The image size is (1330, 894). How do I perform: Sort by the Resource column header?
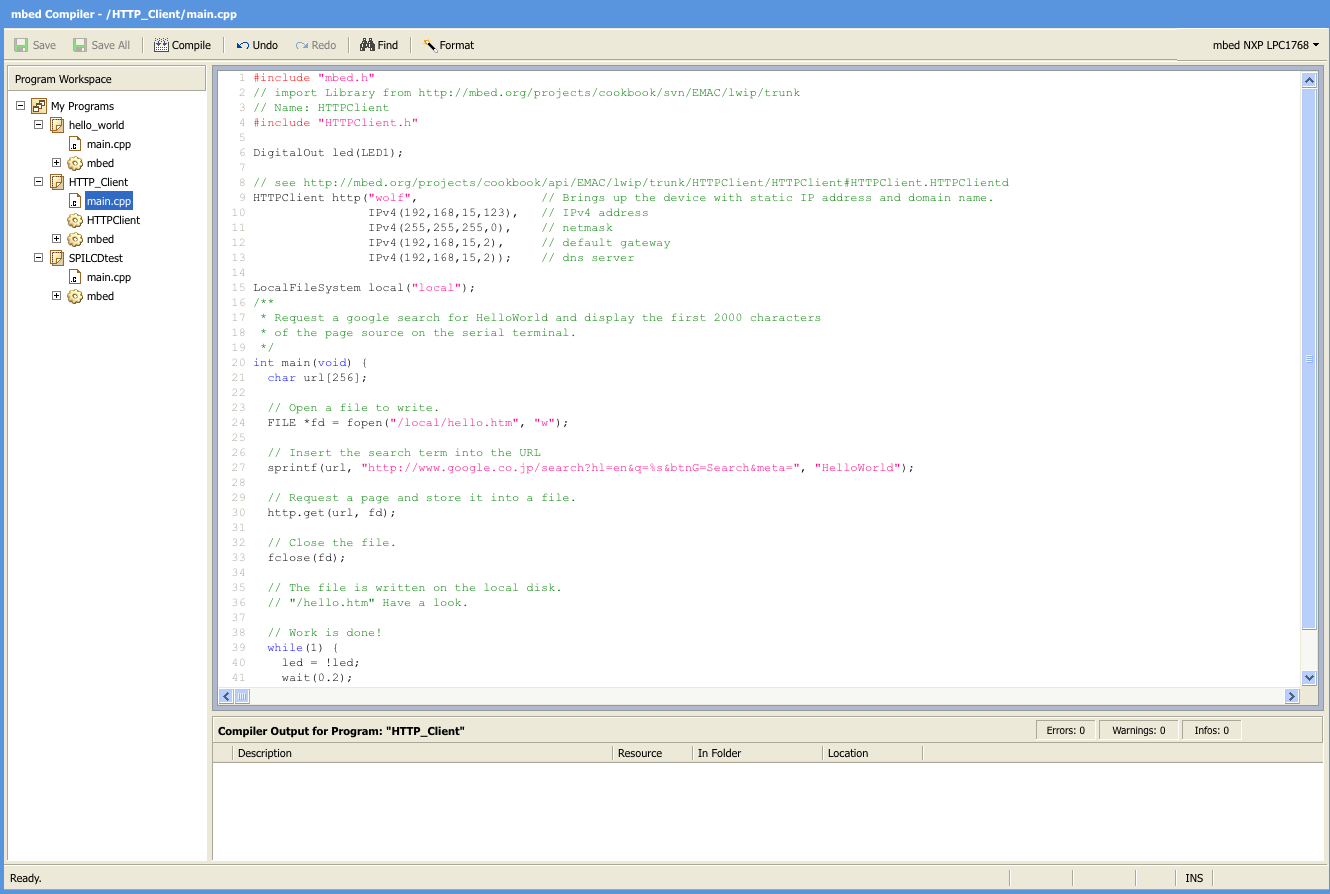(x=653, y=753)
